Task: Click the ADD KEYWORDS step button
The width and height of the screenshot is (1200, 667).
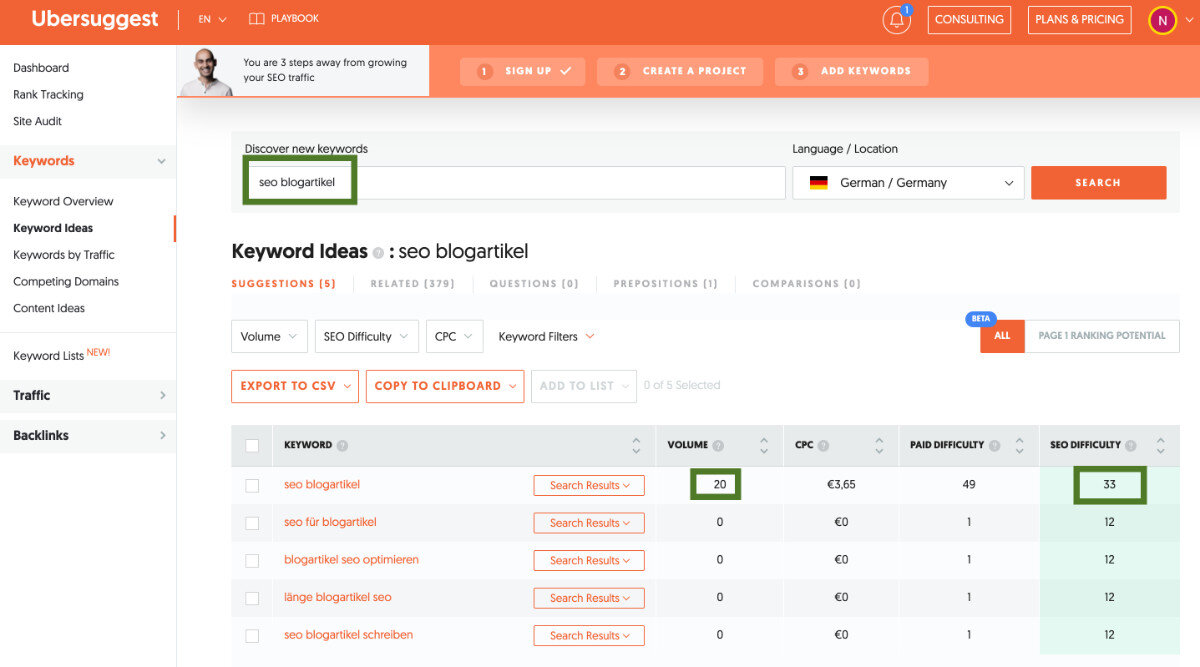Action: pos(851,72)
